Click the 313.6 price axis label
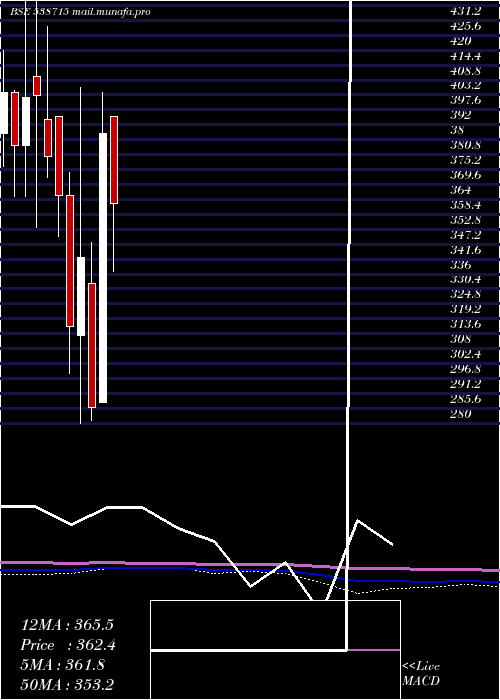 point(465,325)
